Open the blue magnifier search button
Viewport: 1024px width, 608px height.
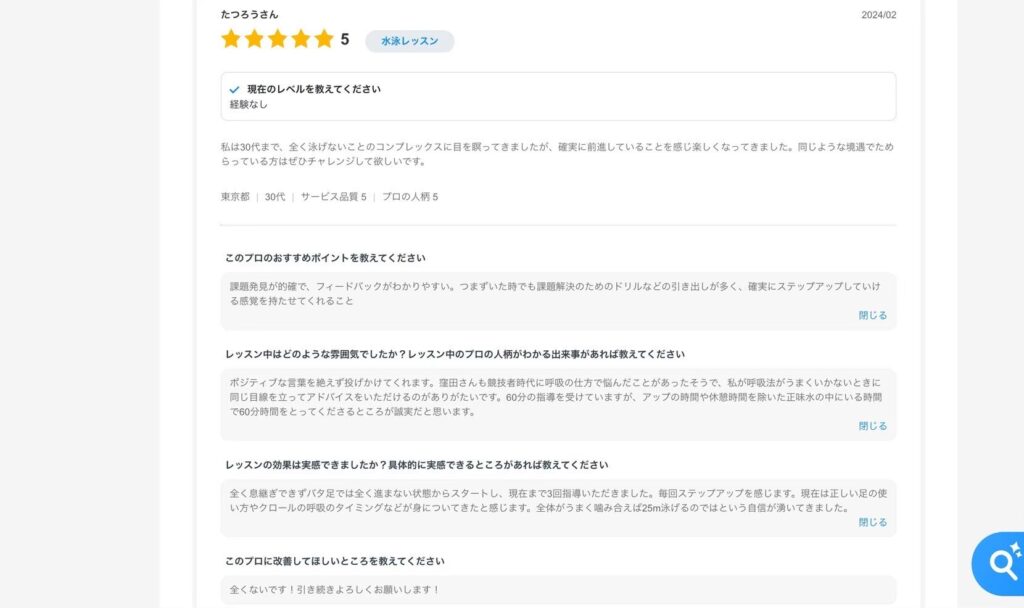(1000, 563)
